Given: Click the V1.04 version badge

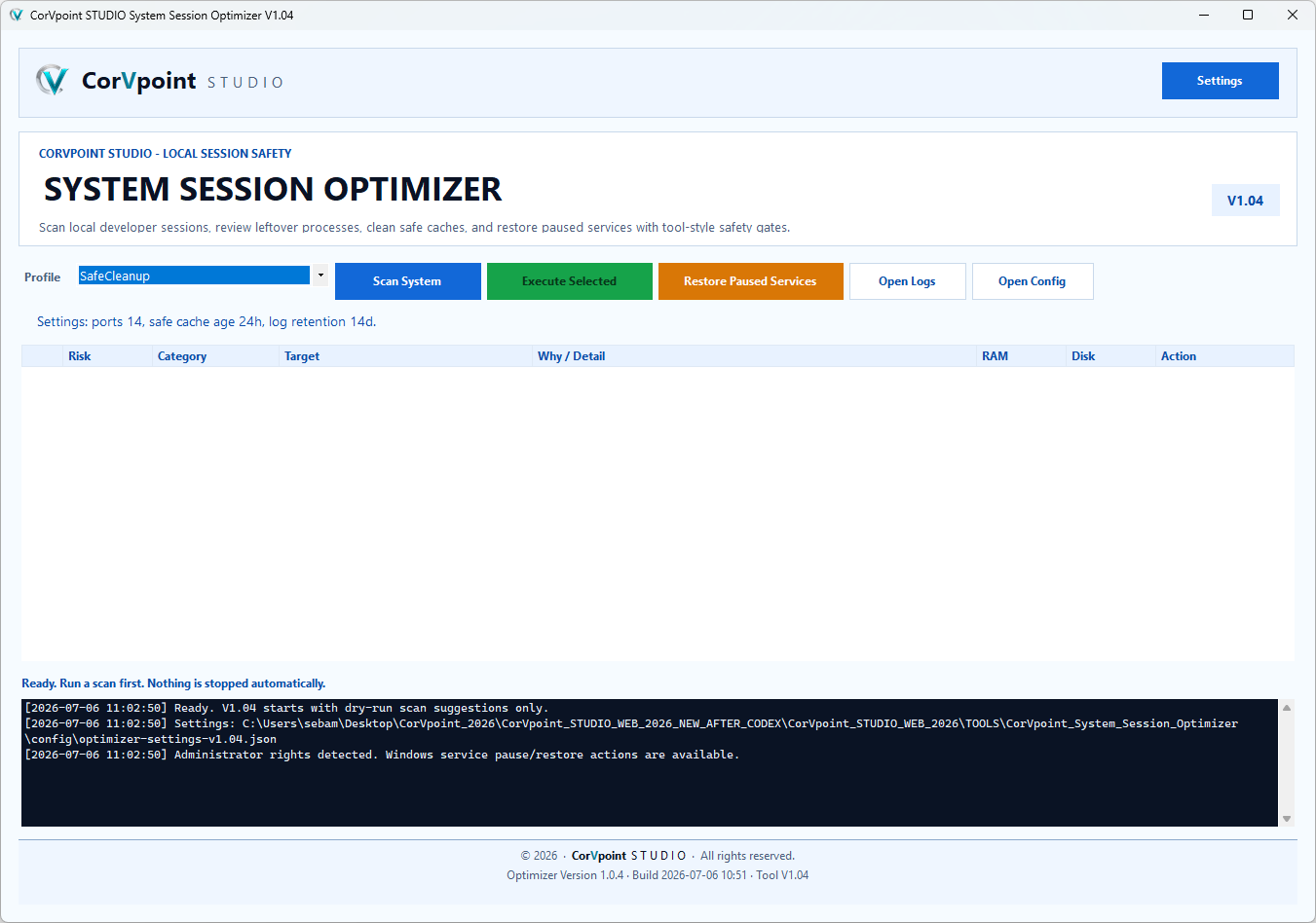Looking at the screenshot, I should point(1245,201).
